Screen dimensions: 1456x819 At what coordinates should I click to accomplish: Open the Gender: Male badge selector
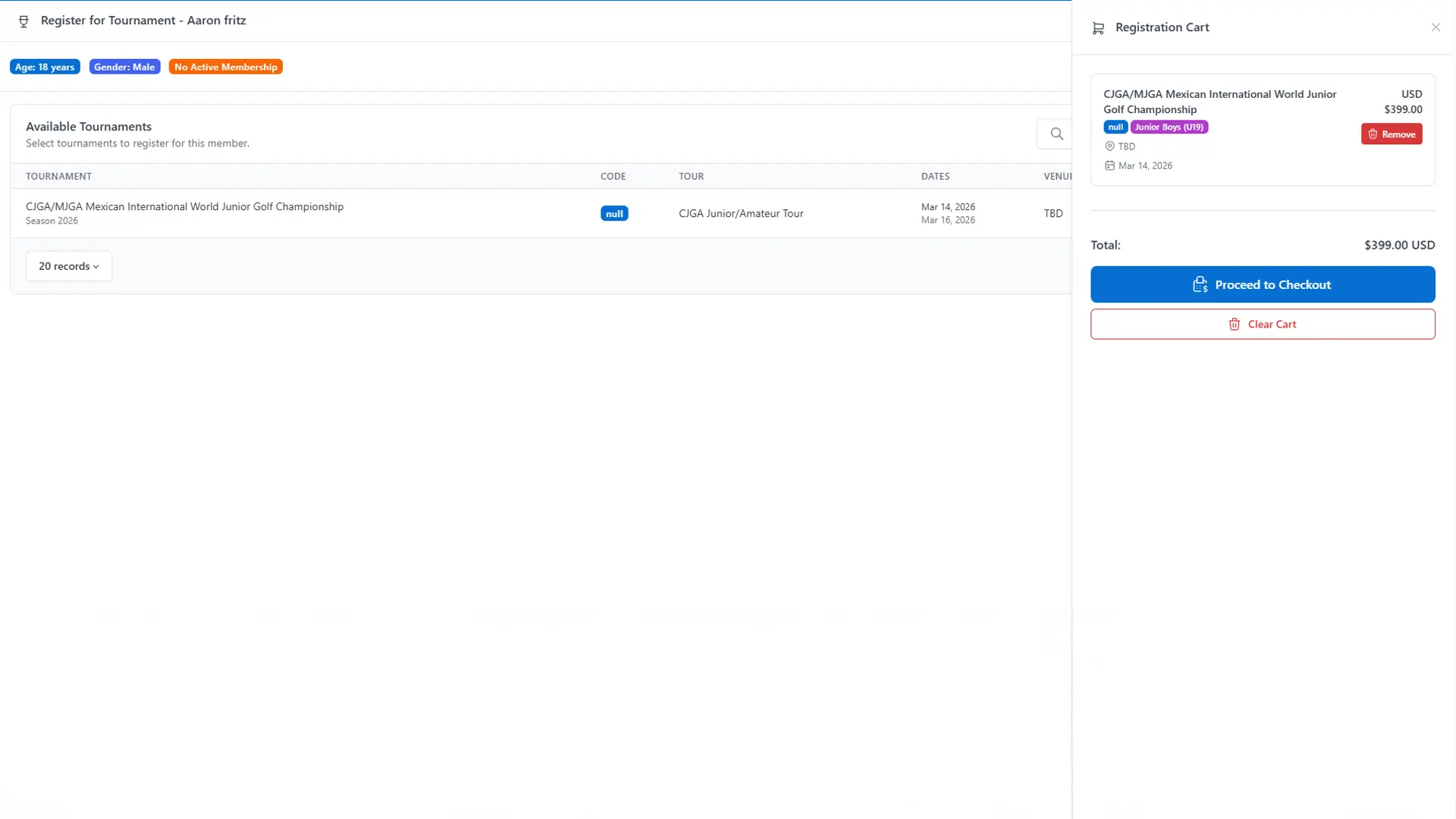pyautogui.click(x=124, y=66)
